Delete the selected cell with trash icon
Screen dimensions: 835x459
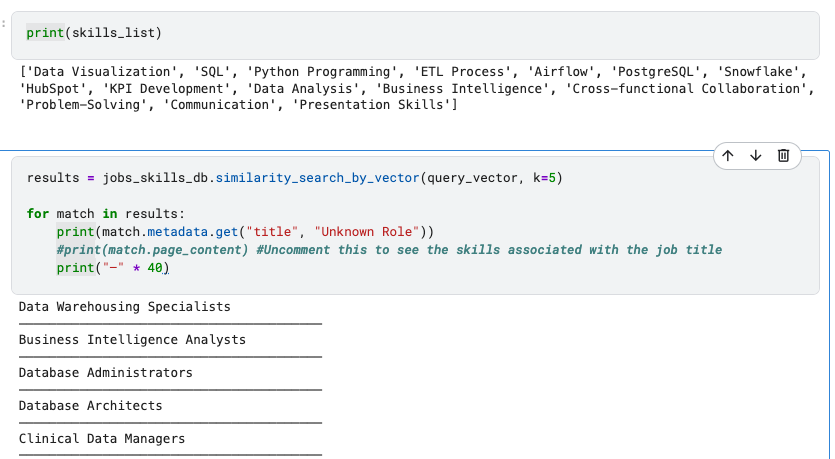tap(783, 156)
